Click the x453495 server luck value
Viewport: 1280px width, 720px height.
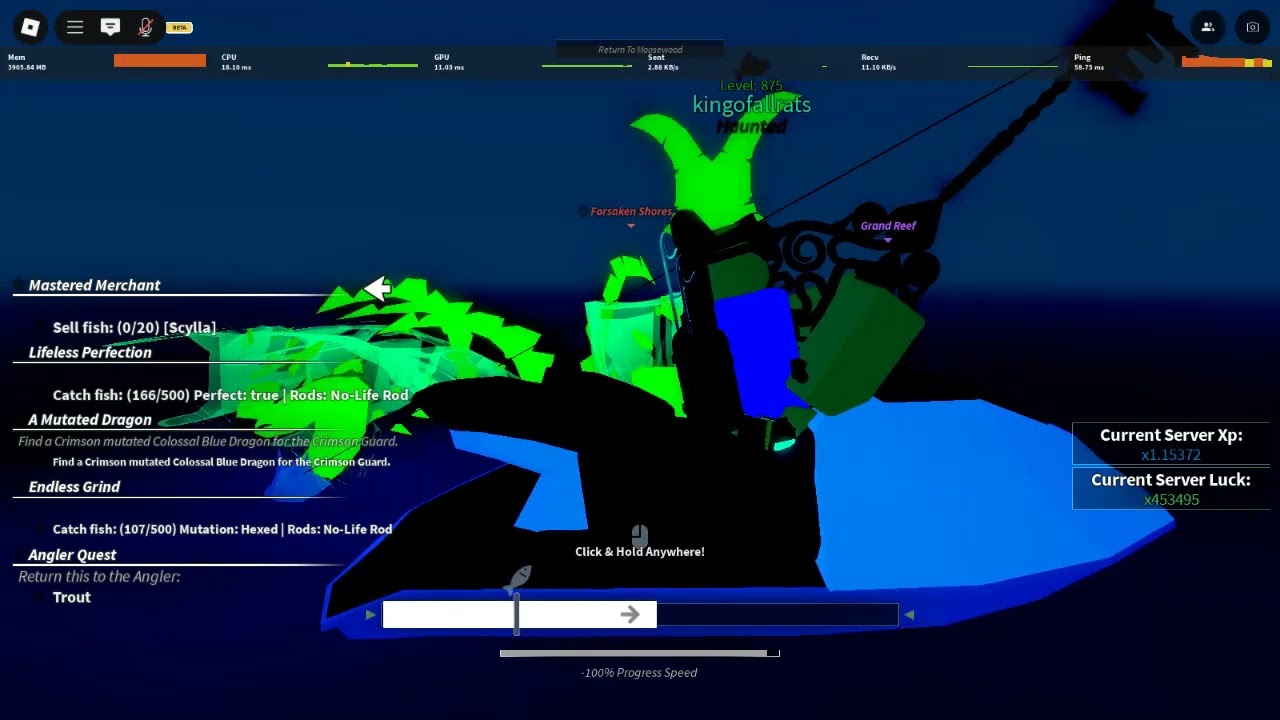[1171, 499]
